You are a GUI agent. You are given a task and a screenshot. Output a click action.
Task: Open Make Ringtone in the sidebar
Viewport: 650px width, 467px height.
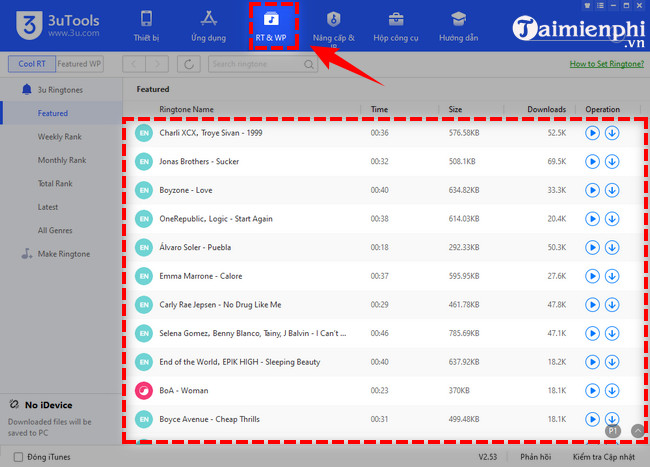[56, 254]
